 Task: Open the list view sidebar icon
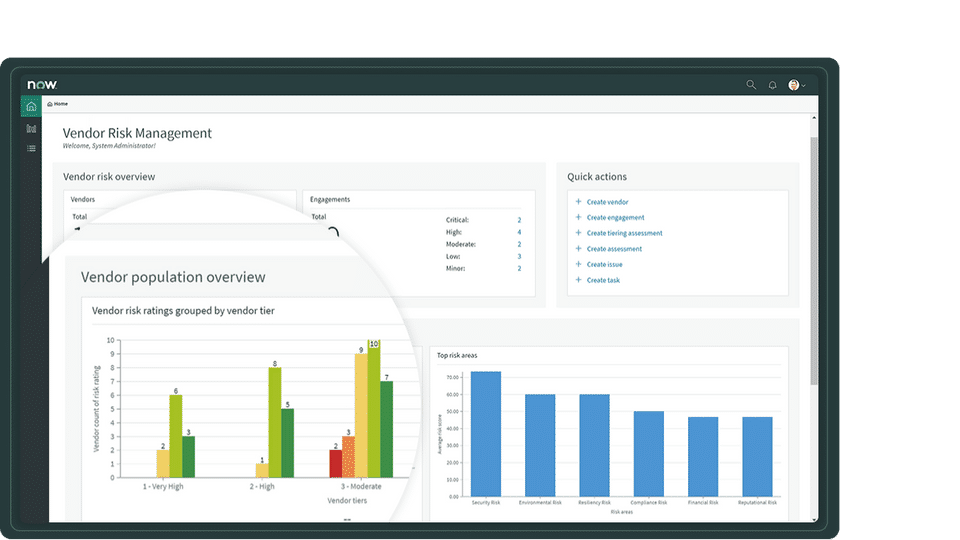31,148
